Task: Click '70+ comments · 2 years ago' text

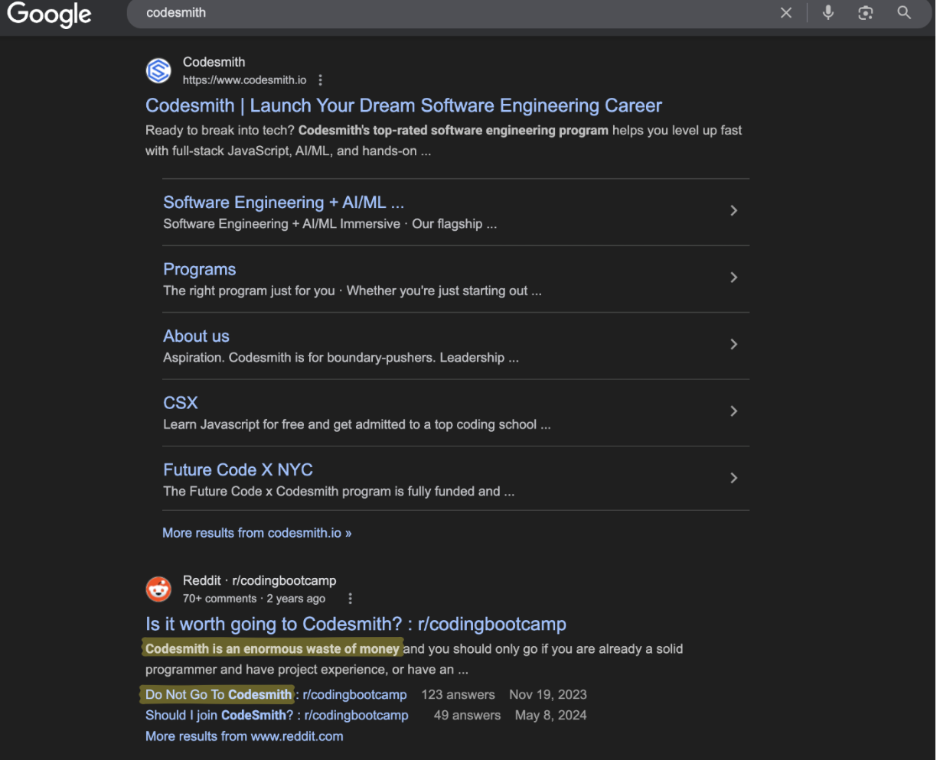Action: [x=254, y=599]
